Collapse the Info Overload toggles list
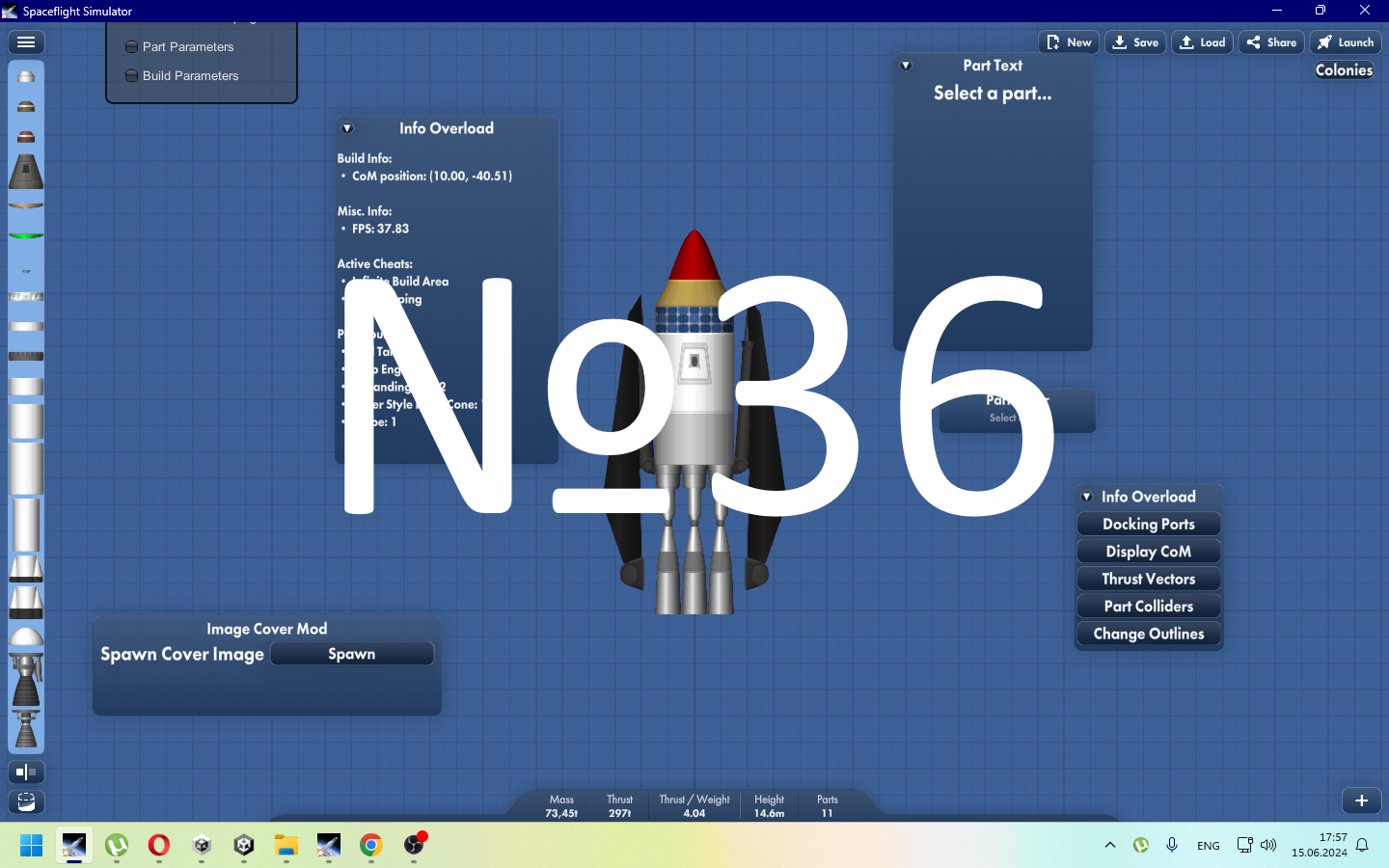The width and height of the screenshot is (1389, 868). click(x=1087, y=497)
